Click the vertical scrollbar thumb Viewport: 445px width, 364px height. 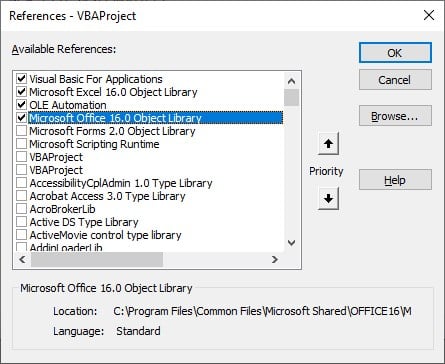point(291,97)
